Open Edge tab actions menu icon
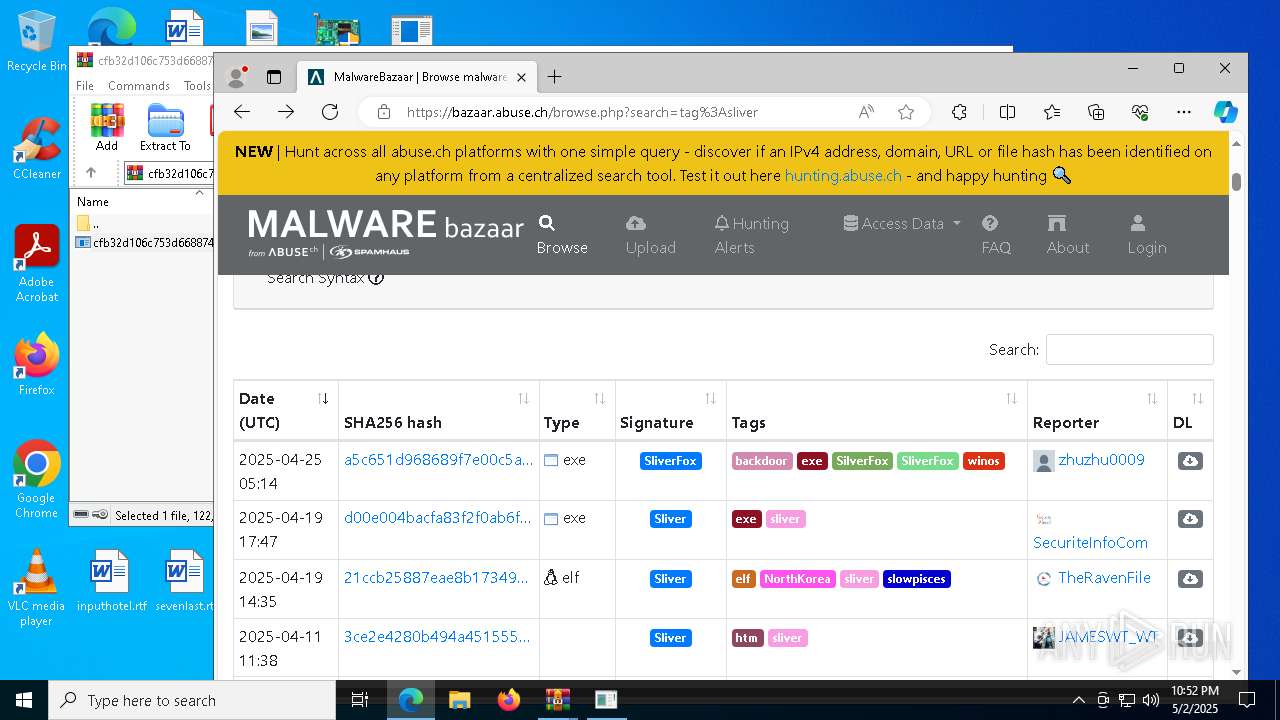This screenshot has height=720, width=1280. click(274, 76)
